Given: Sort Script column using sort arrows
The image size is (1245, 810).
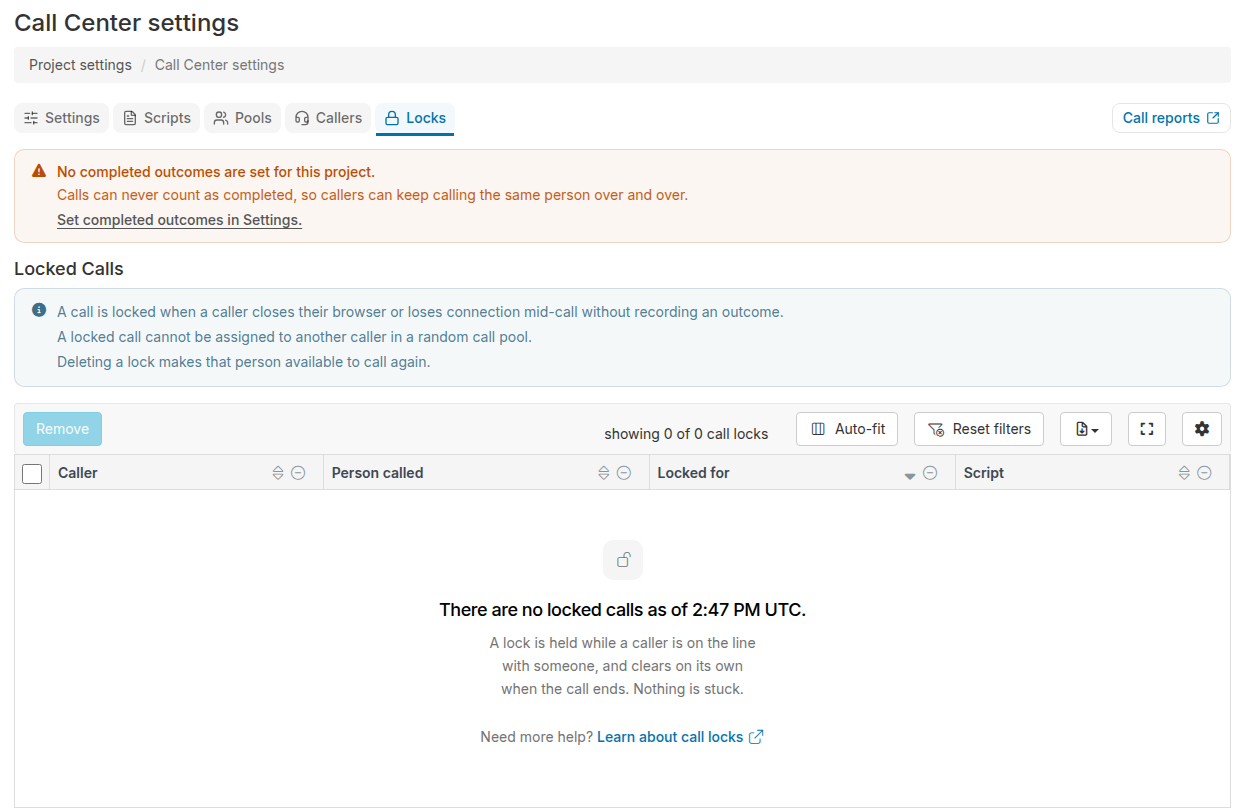Looking at the screenshot, I should tap(1184, 473).
